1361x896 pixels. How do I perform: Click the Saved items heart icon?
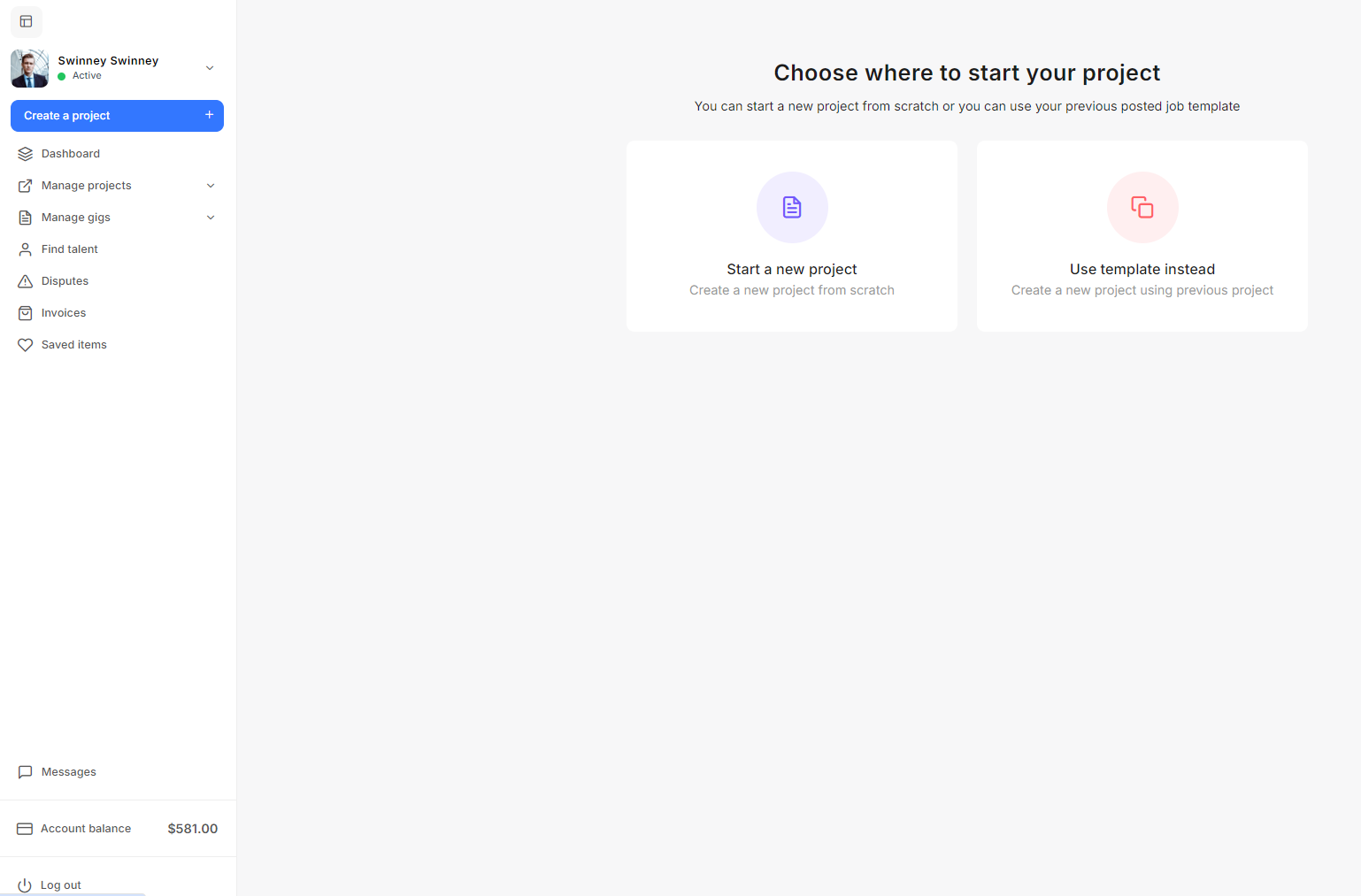click(26, 345)
